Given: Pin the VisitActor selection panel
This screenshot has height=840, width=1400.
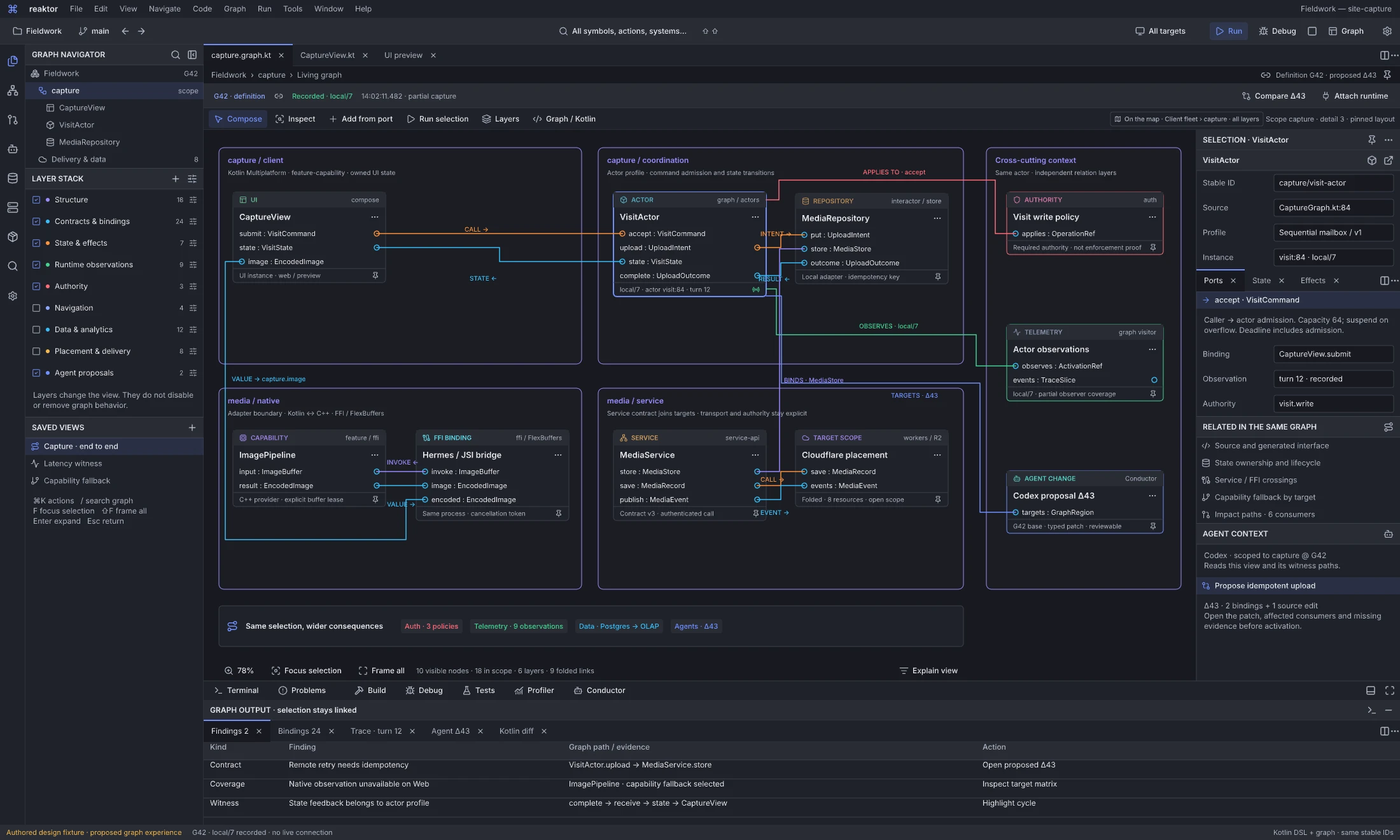Looking at the screenshot, I should (1372, 140).
